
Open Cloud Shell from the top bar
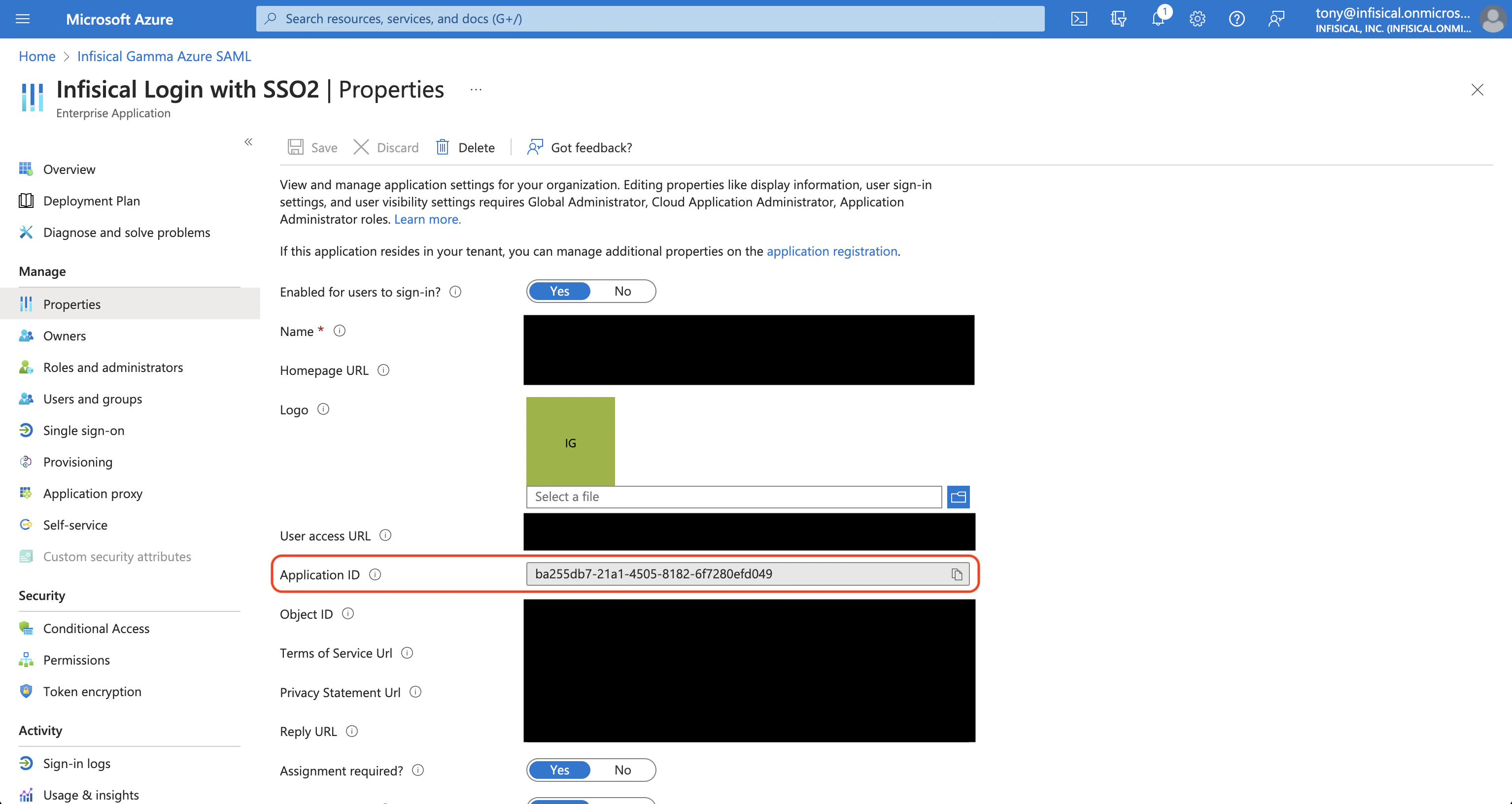pos(1079,19)
